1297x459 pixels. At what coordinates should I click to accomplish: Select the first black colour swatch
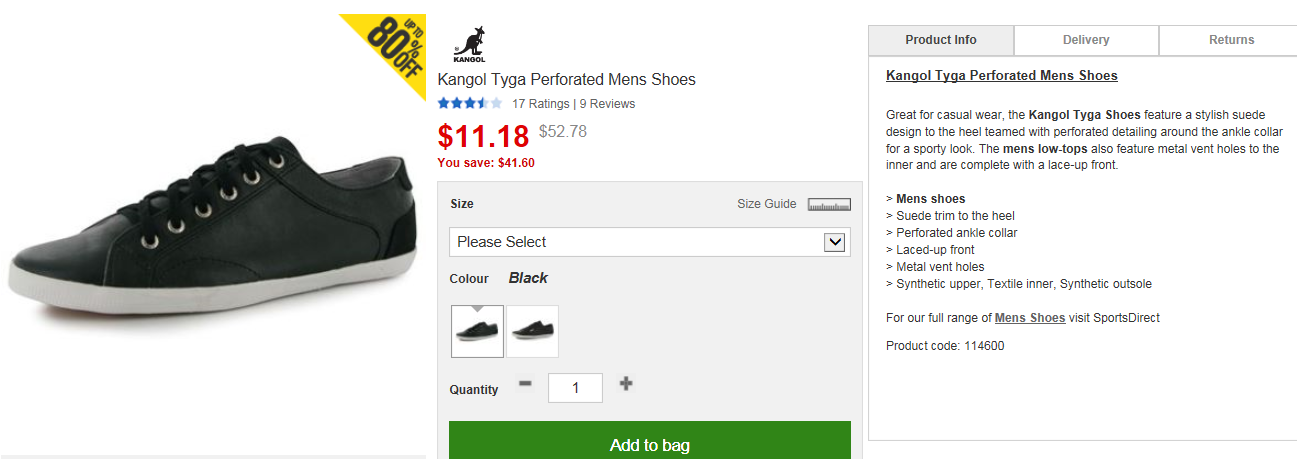pos(477,332)
